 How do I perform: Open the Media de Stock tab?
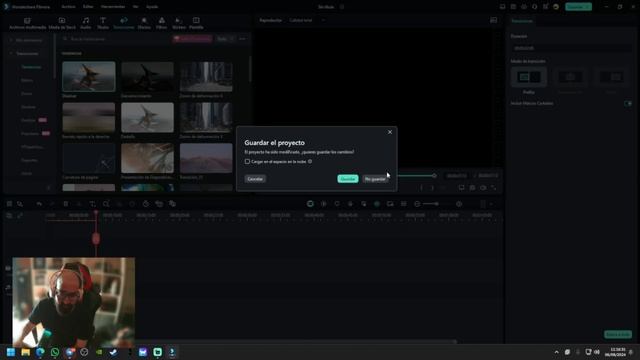pos(62,23)
